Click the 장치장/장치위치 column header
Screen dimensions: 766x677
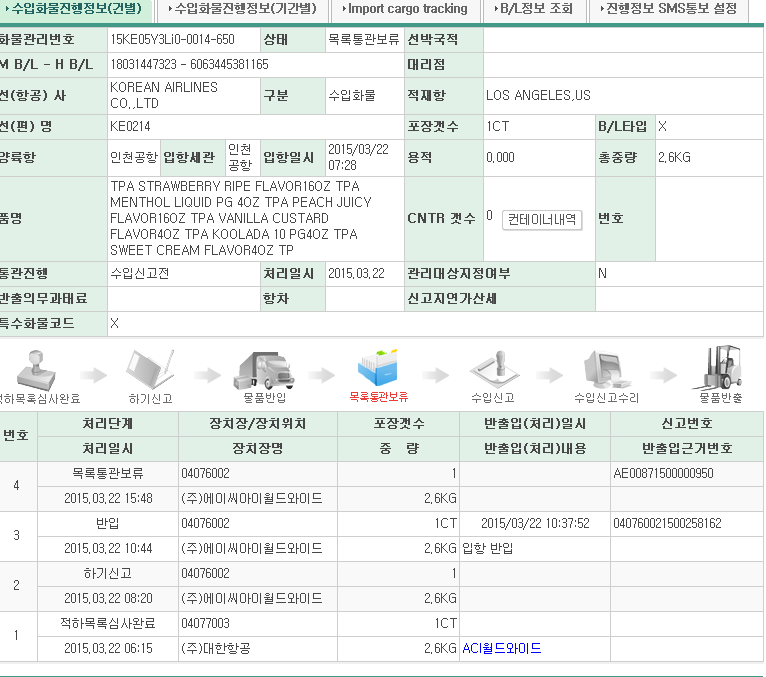[x=258, y=423]
